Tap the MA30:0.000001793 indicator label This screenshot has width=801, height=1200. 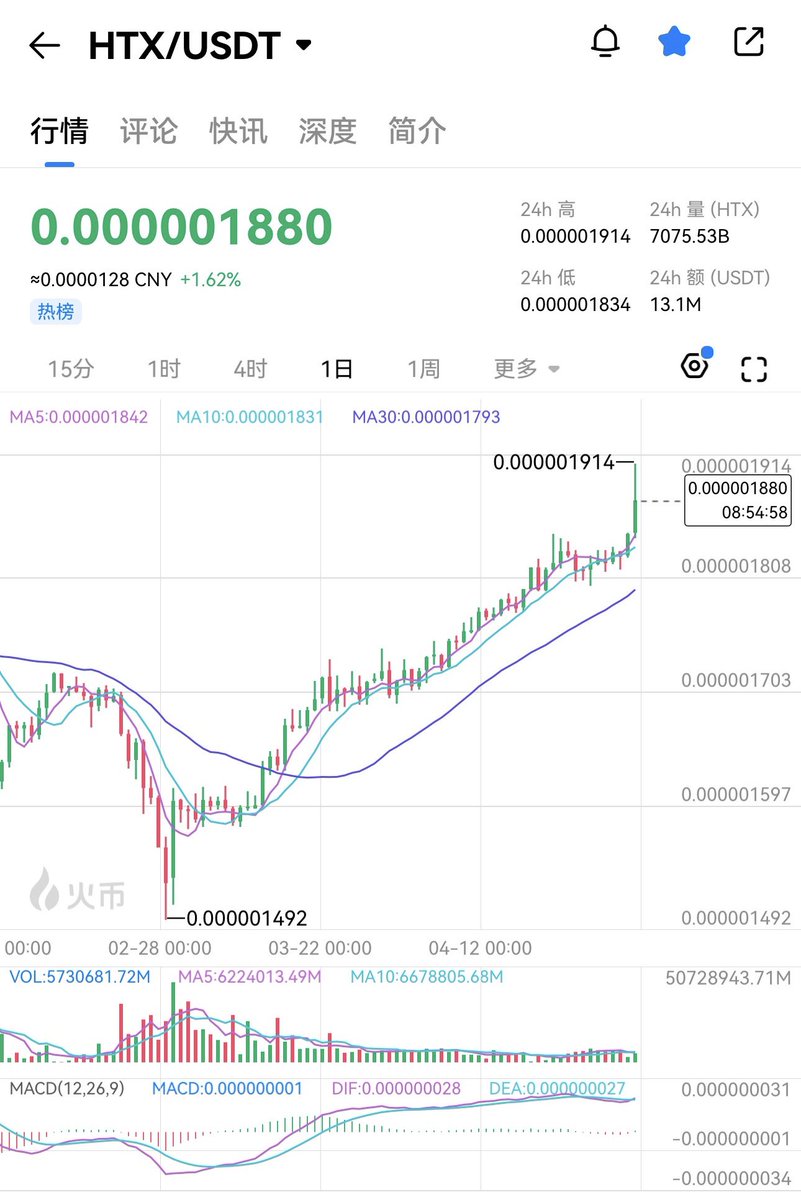coord(426,416)
